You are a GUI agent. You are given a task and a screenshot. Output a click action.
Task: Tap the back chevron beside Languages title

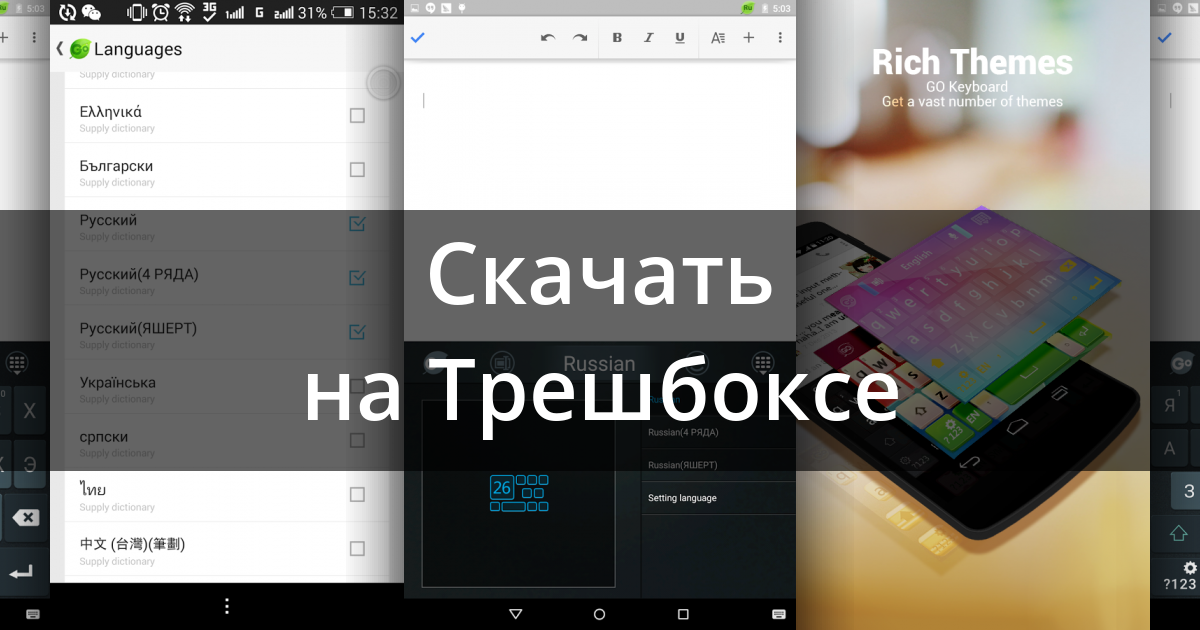(60, 48)
